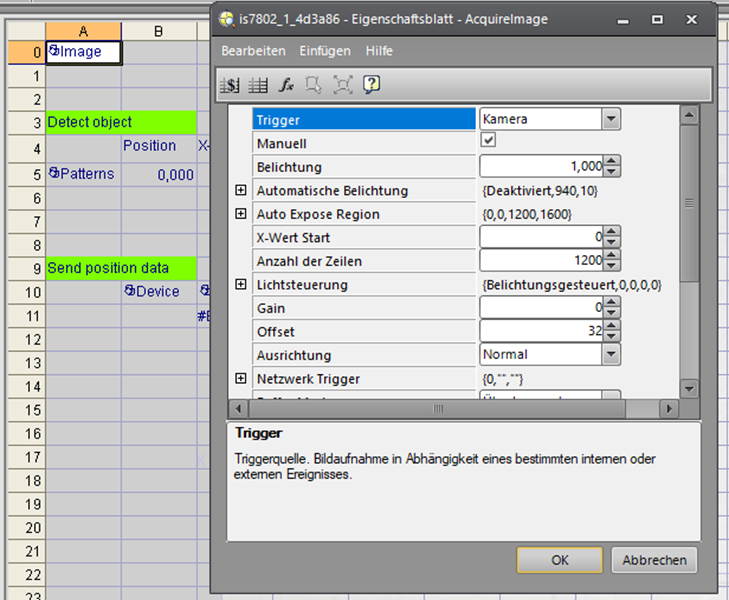Click the Abbrechen button
The height and width of the screenshot is (600, 729).
tap(654, 559)
